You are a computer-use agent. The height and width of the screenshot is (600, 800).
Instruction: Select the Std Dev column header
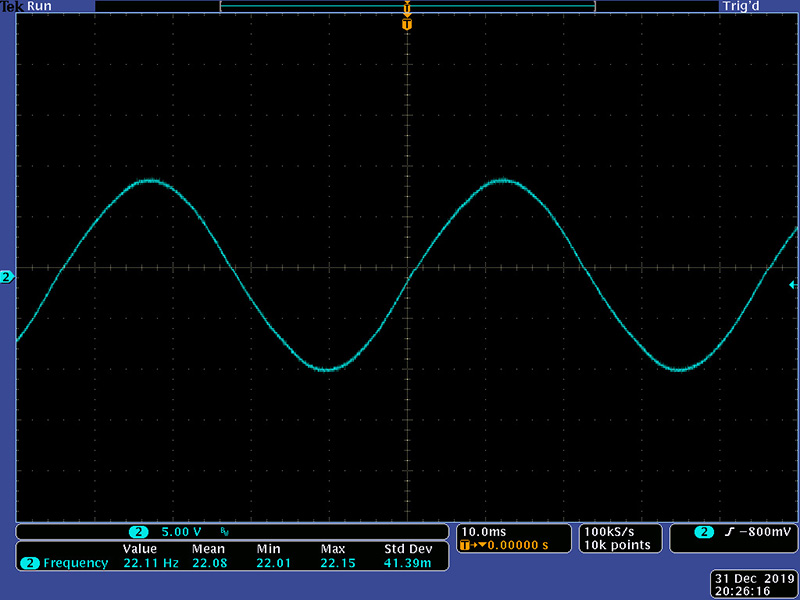tap(407, 549)
